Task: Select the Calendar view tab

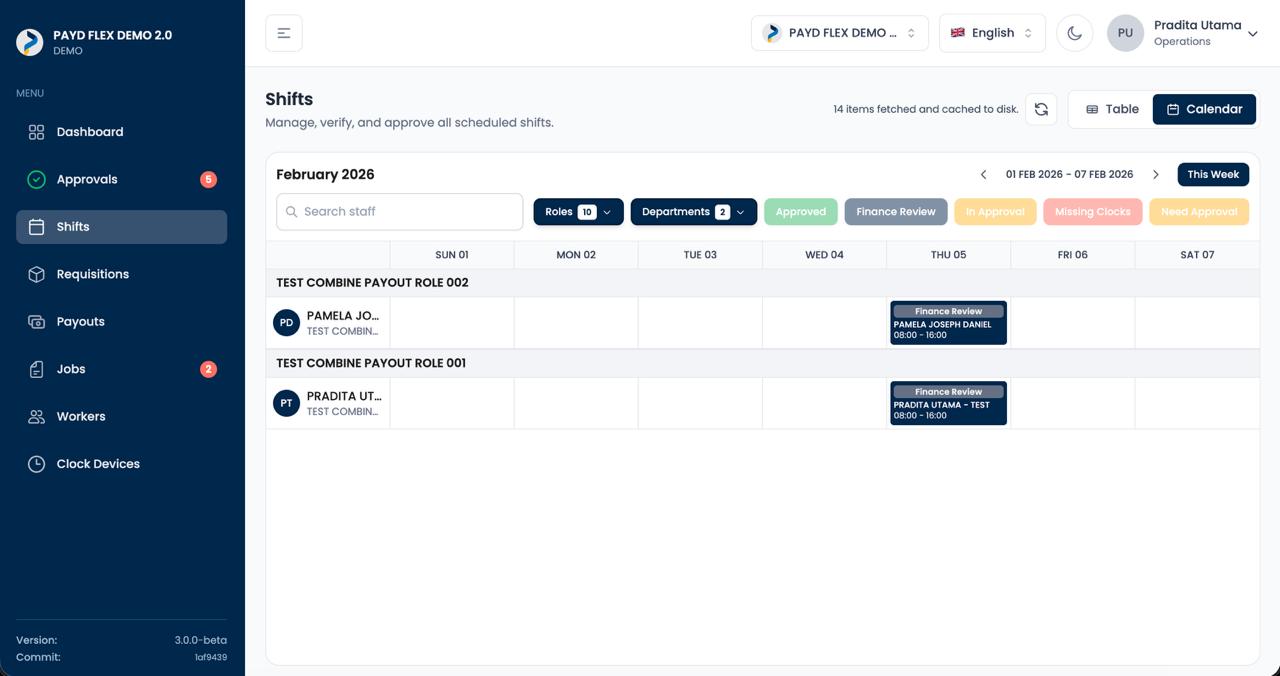Action: tap(1204, 108)
